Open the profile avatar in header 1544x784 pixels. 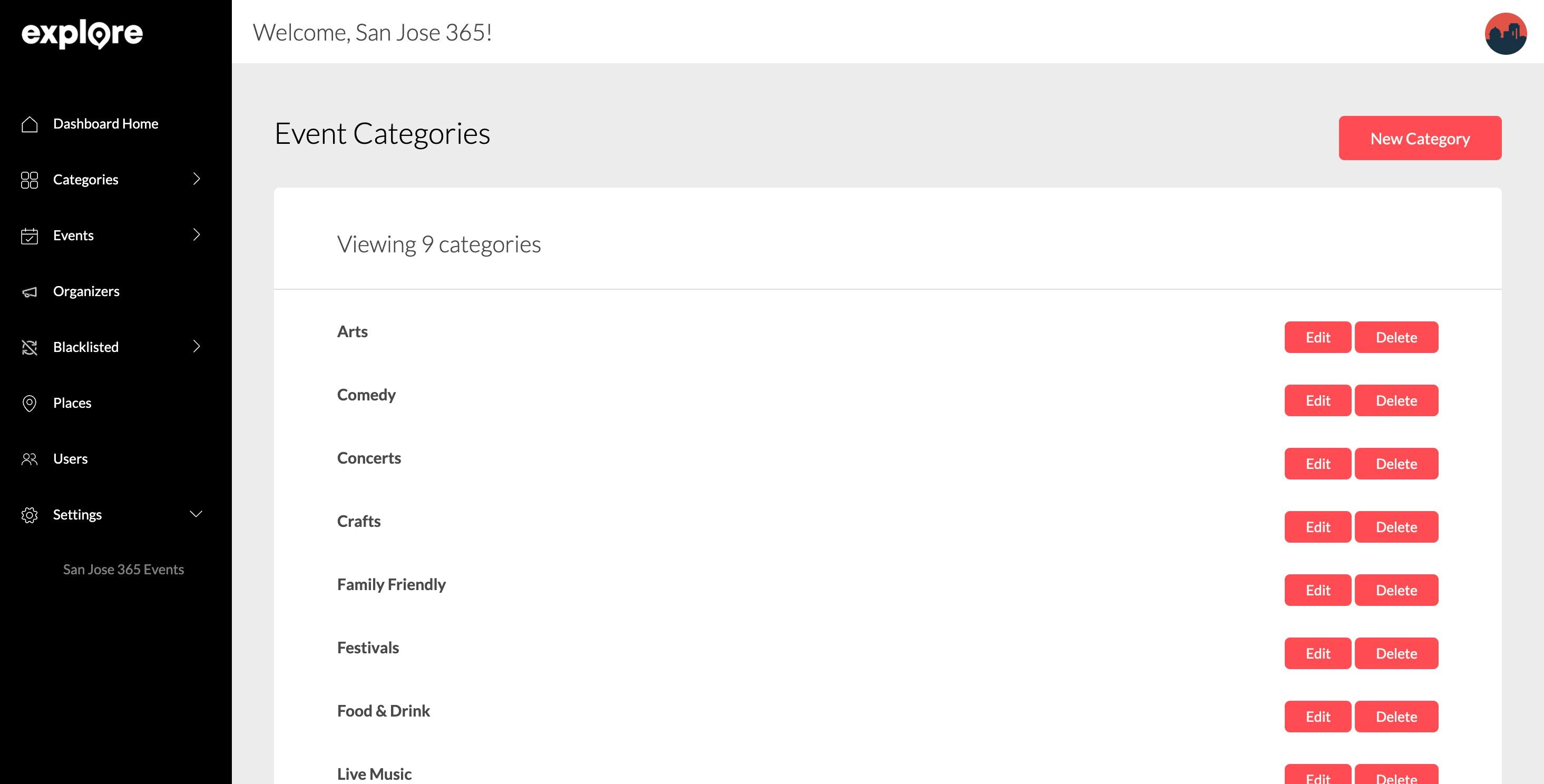pos(1505,34)
